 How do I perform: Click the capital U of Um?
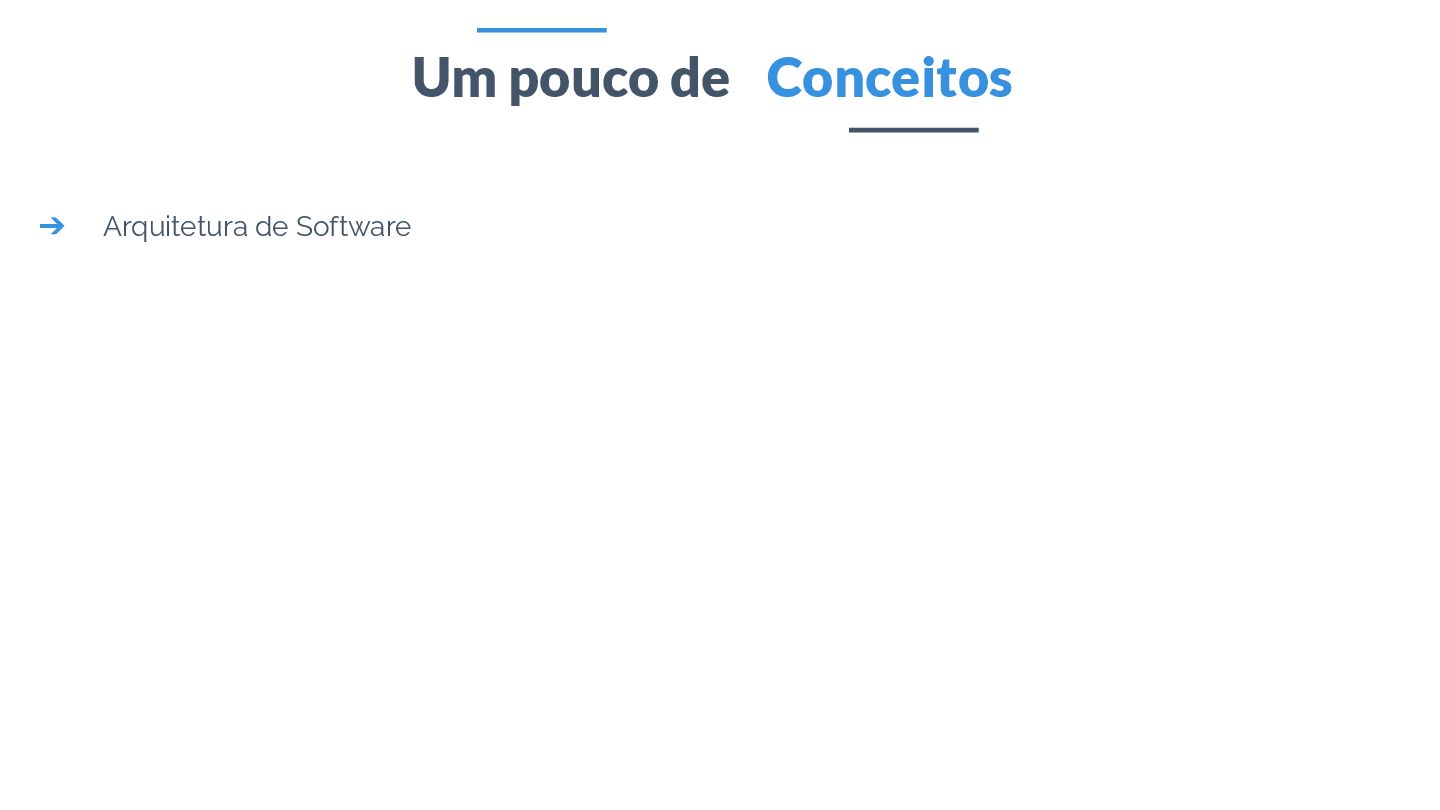click(432, 78)
